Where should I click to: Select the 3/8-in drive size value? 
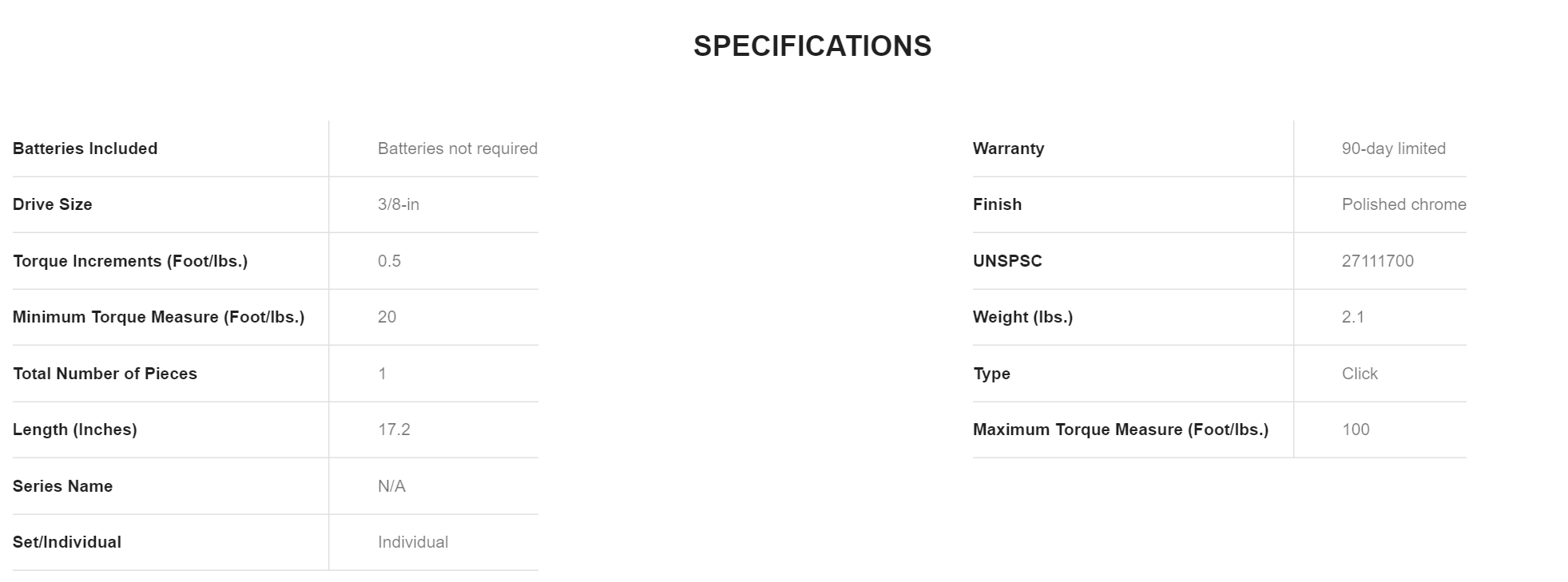click(x=398, y=204)
